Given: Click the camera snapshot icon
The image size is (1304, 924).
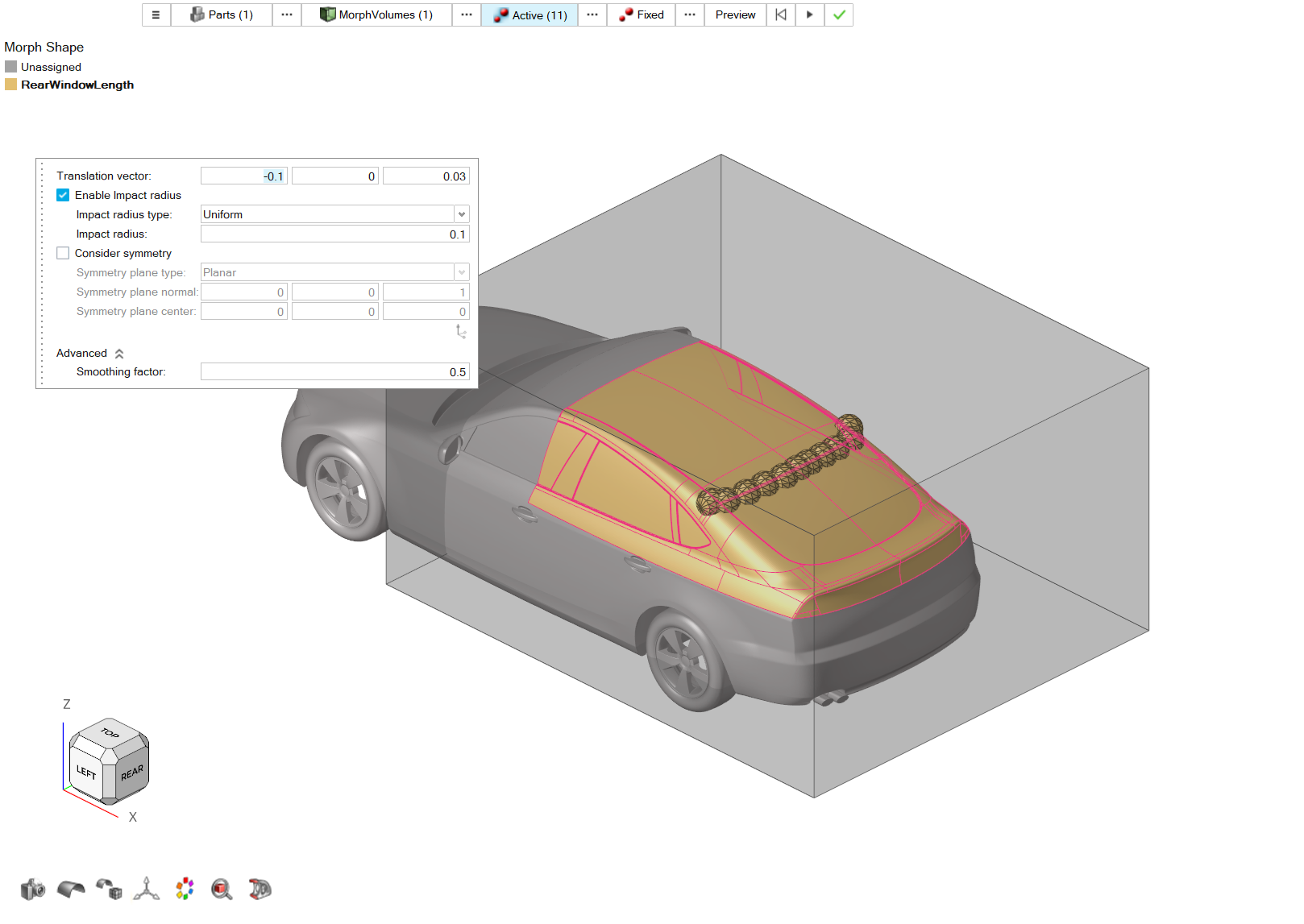Looking at the screenshot, I should pyautogui.click(x=32, y=889).
